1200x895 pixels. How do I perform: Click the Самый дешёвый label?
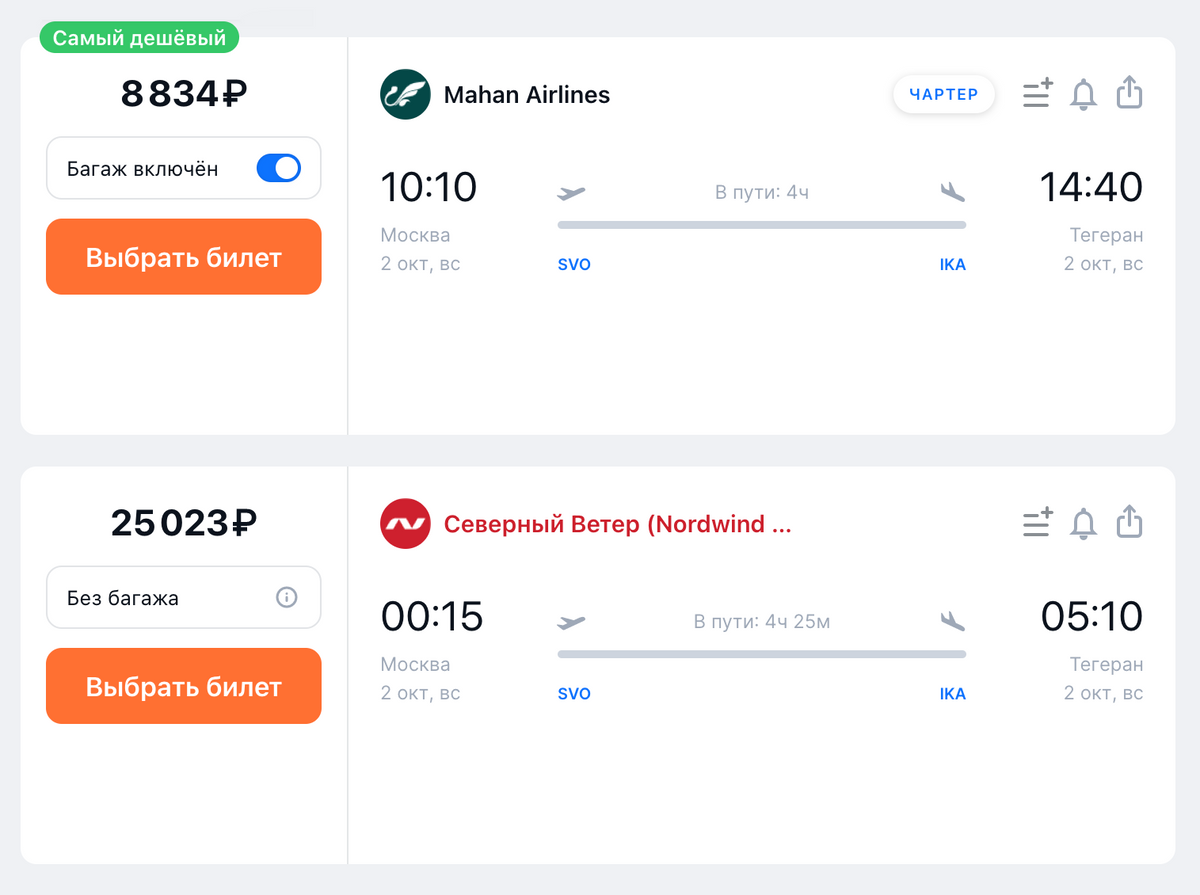tap(140, 39)
